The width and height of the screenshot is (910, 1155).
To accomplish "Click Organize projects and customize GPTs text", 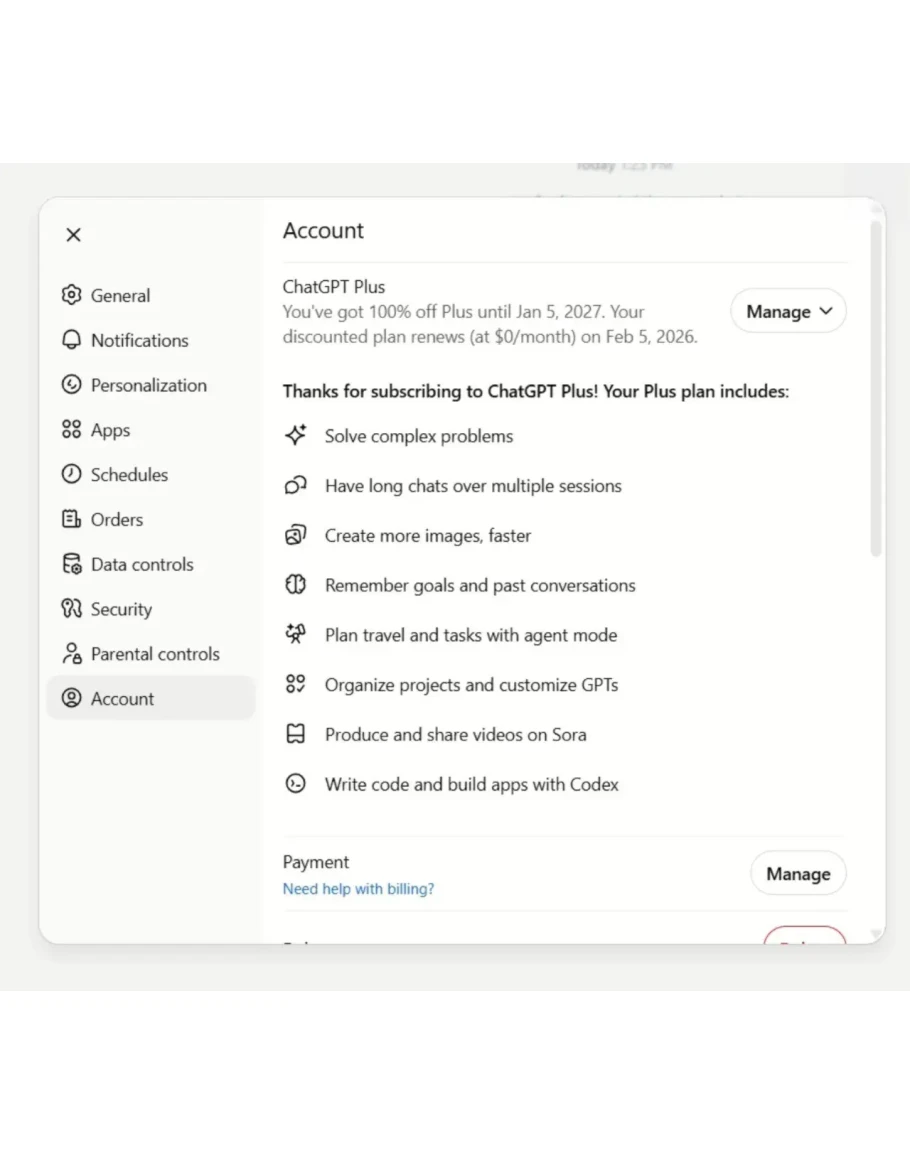I will point(472,685).
